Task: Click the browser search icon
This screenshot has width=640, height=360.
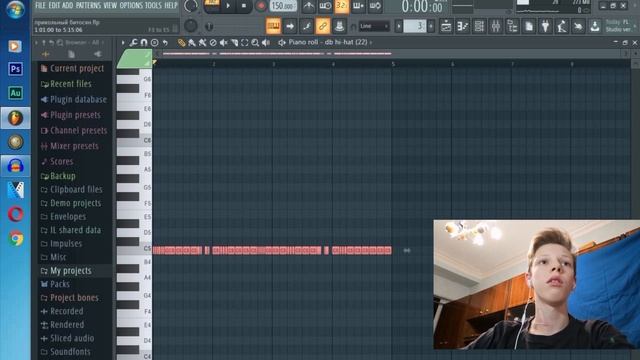Action: (x=60, y=42)
